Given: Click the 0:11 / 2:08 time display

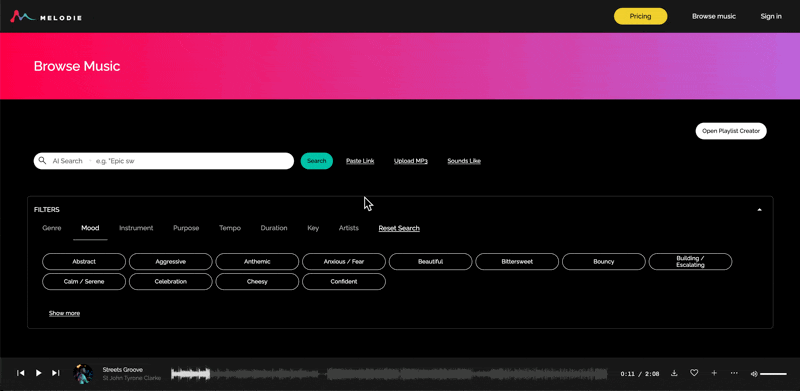Looking at the screenshot, I should point(640,374).
